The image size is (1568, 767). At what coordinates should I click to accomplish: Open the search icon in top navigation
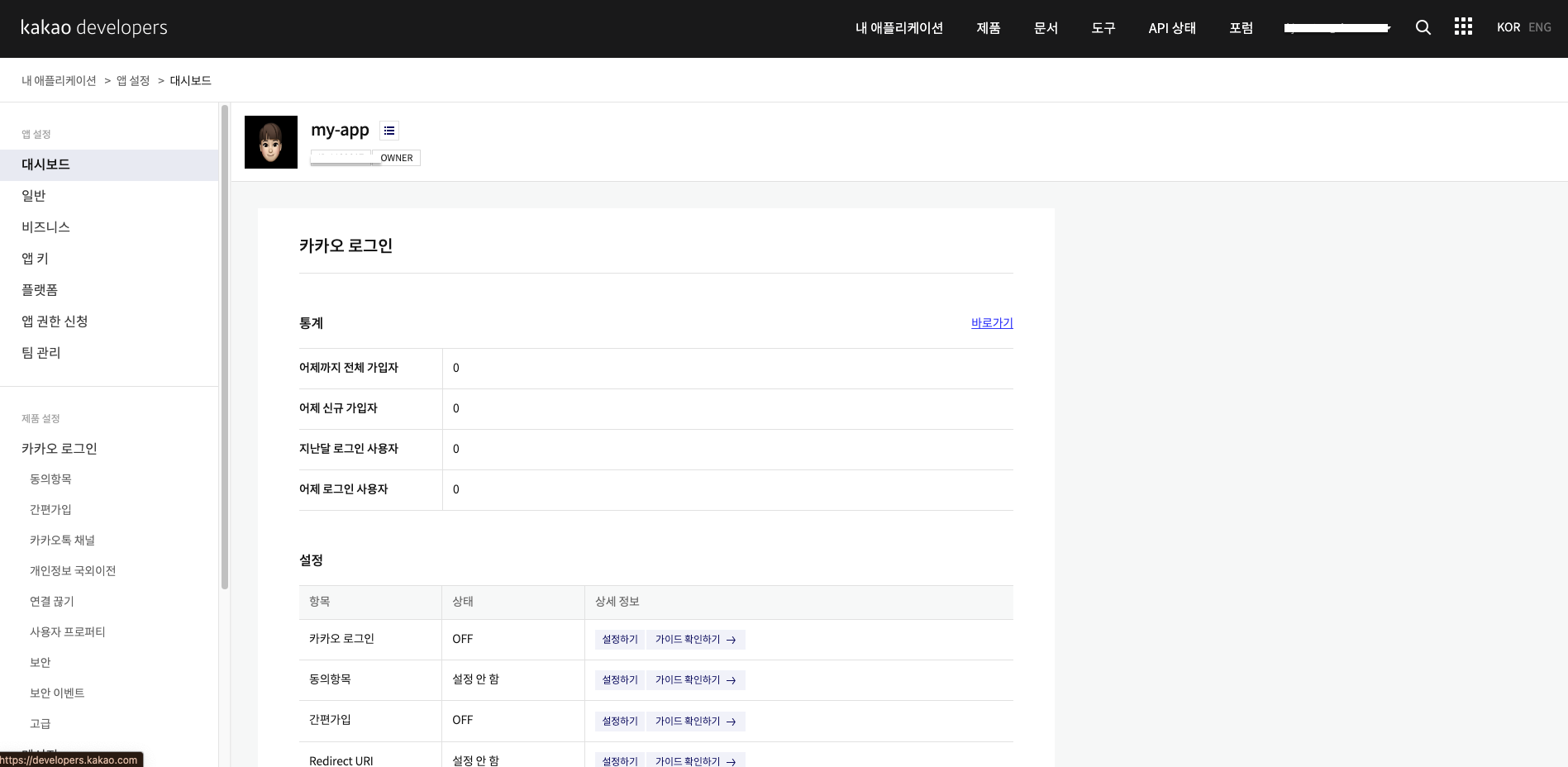(1423, 27)
